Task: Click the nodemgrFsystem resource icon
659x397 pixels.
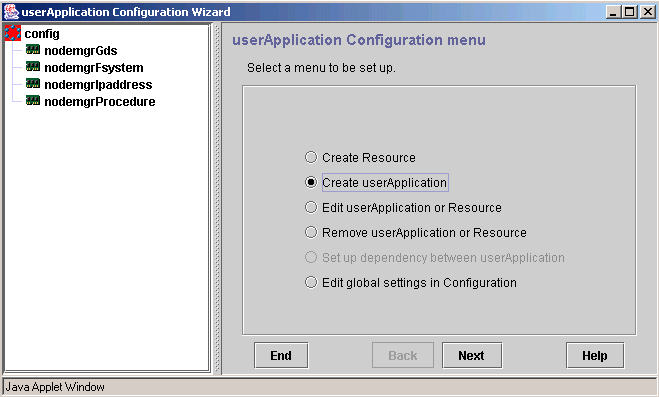Action: (x=33, y=67)
